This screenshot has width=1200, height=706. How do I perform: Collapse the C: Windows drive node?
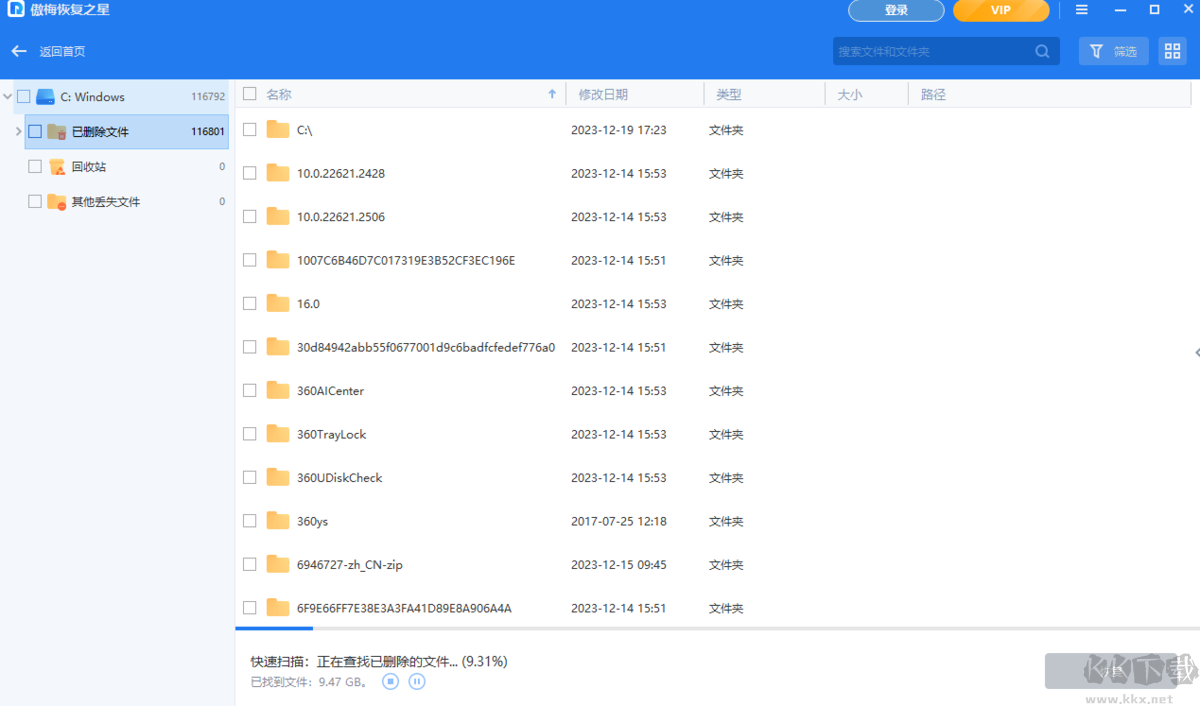coord(7,96)
